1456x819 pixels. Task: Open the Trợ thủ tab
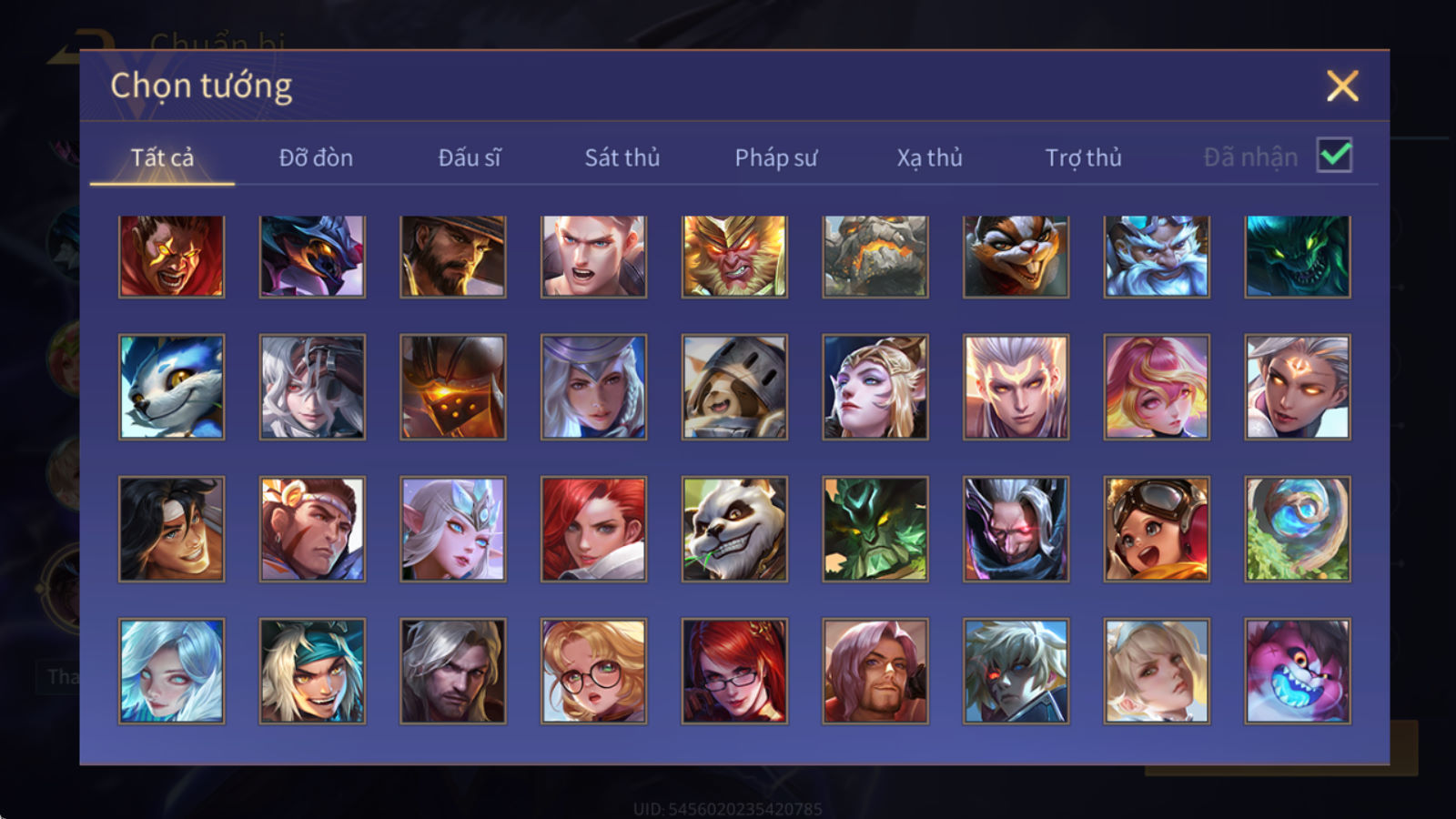[1083, 157]
